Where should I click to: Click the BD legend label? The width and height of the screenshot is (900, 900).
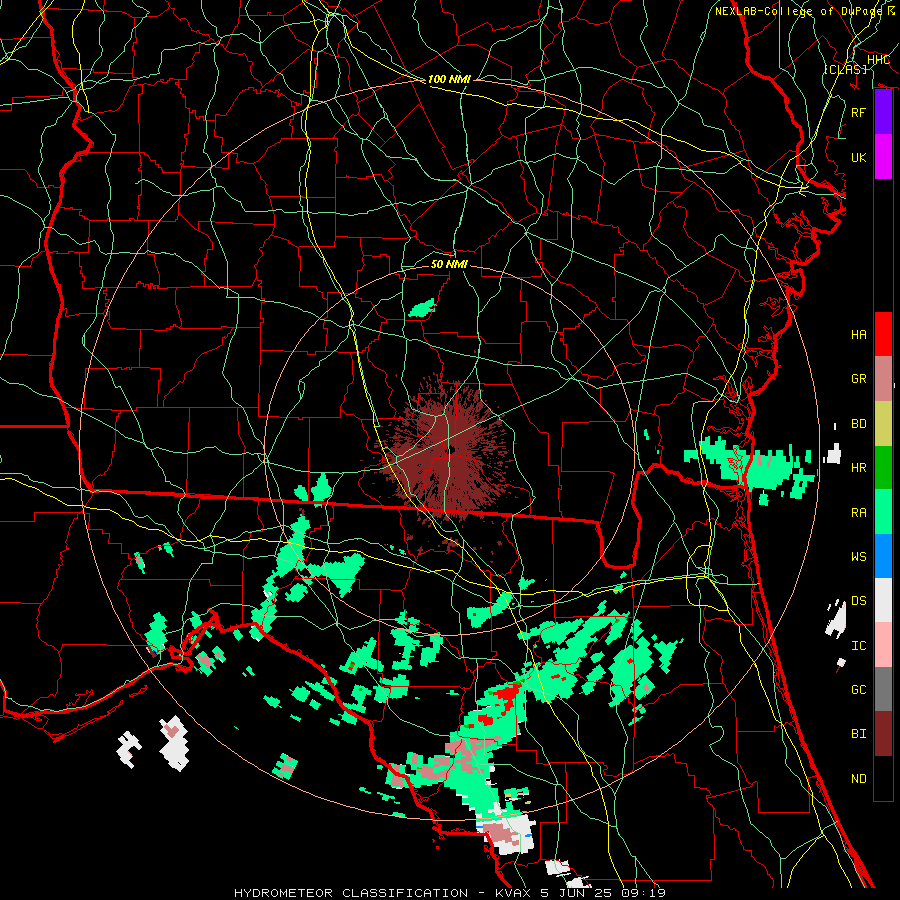coord(859,424)
